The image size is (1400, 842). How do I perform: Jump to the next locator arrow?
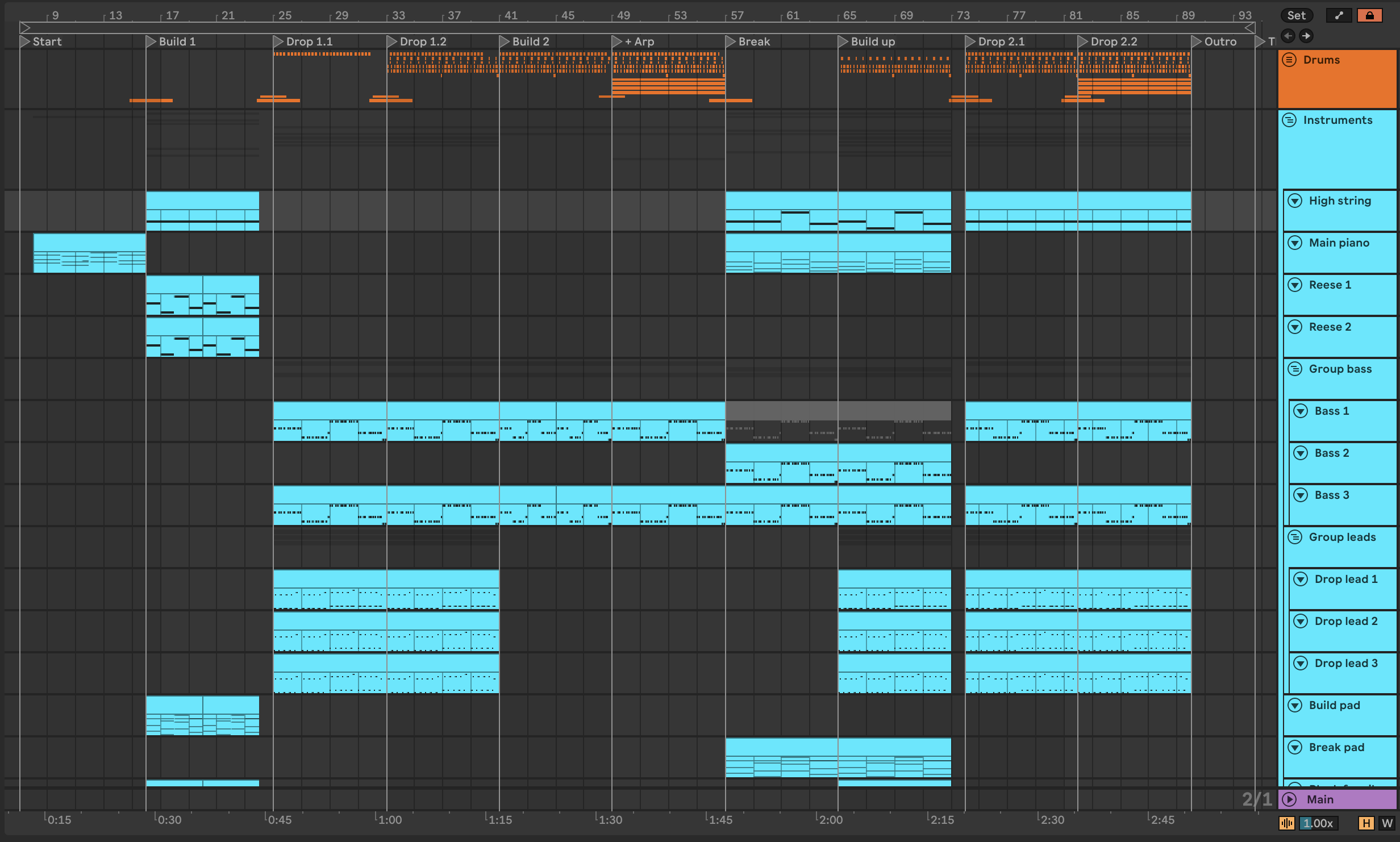pyautogui.click(x=1306, y=36)
